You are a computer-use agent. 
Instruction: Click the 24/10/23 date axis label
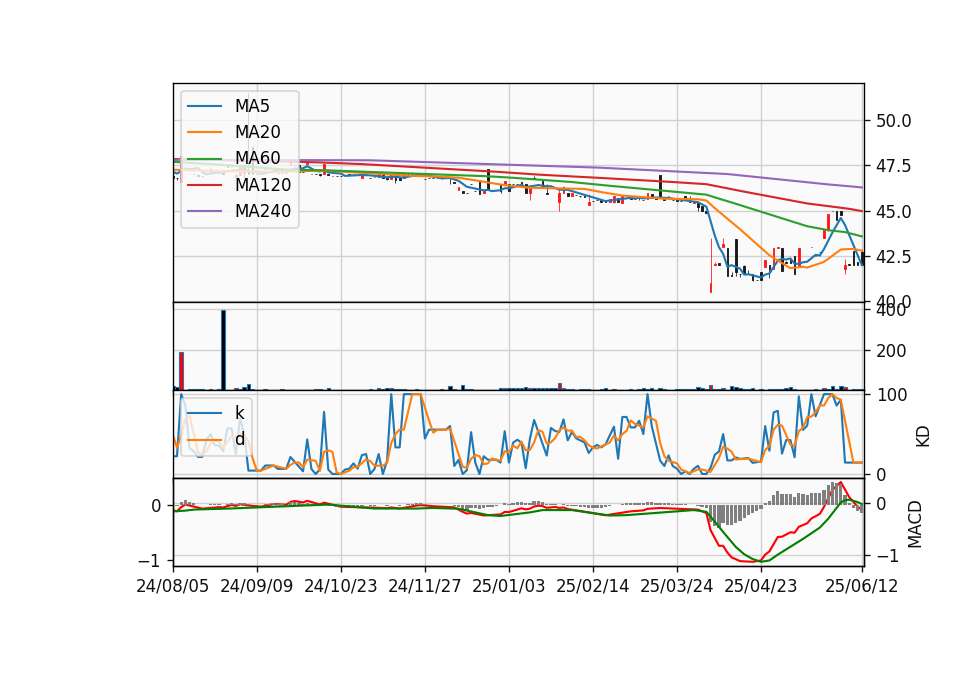tap(341, 586)
